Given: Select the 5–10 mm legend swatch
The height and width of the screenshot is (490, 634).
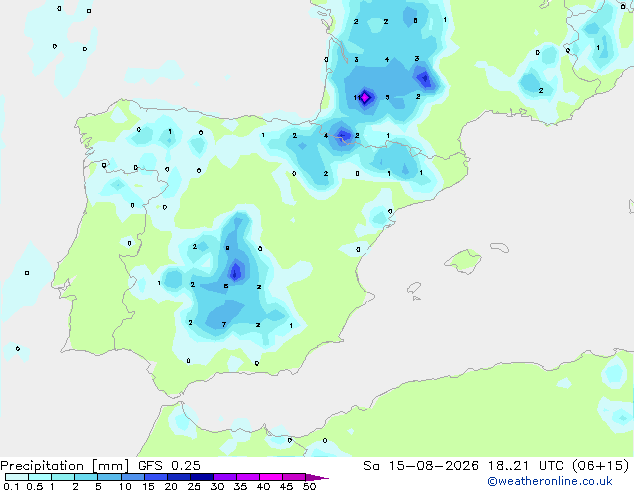Looking at the screenshot, I should 109,477.
